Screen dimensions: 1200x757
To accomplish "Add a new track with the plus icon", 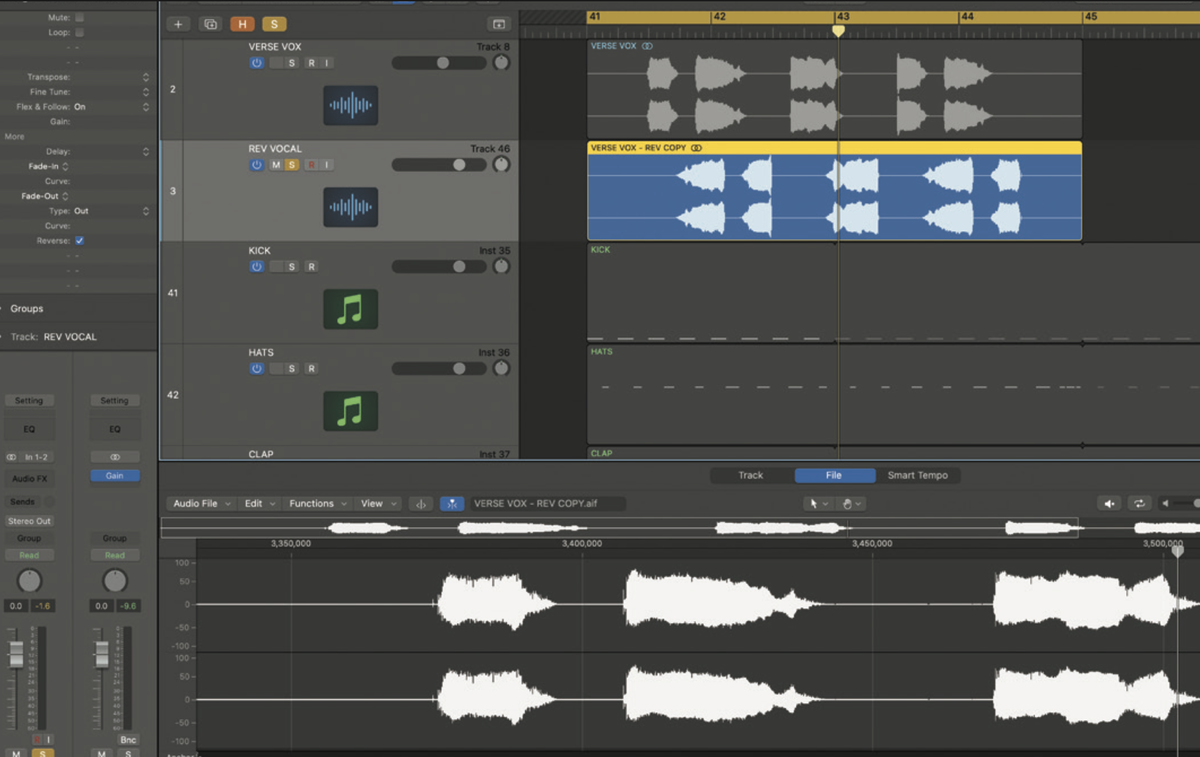I will (x=178, y=23).
